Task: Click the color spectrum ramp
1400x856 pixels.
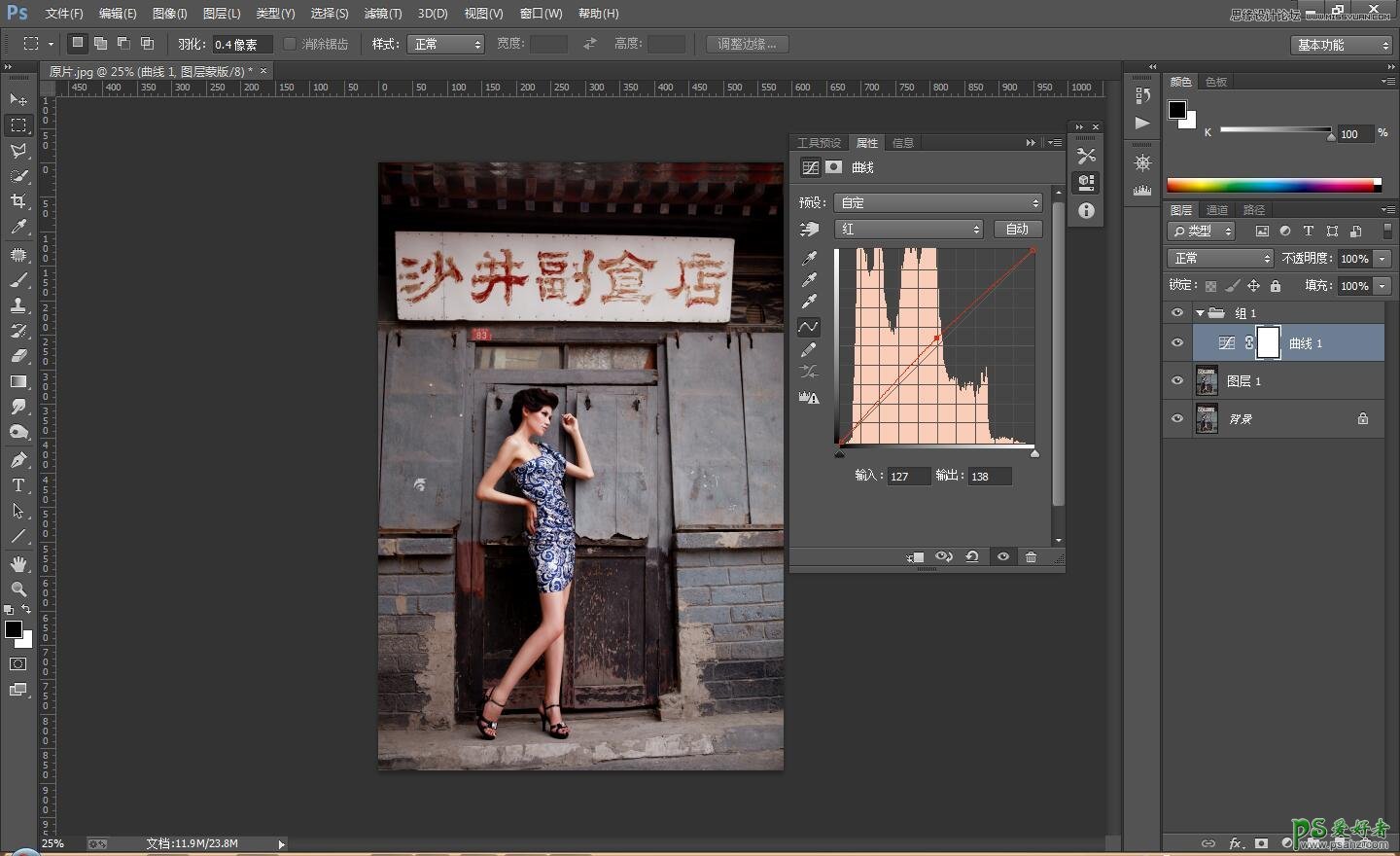Action: coord(1274,185)
